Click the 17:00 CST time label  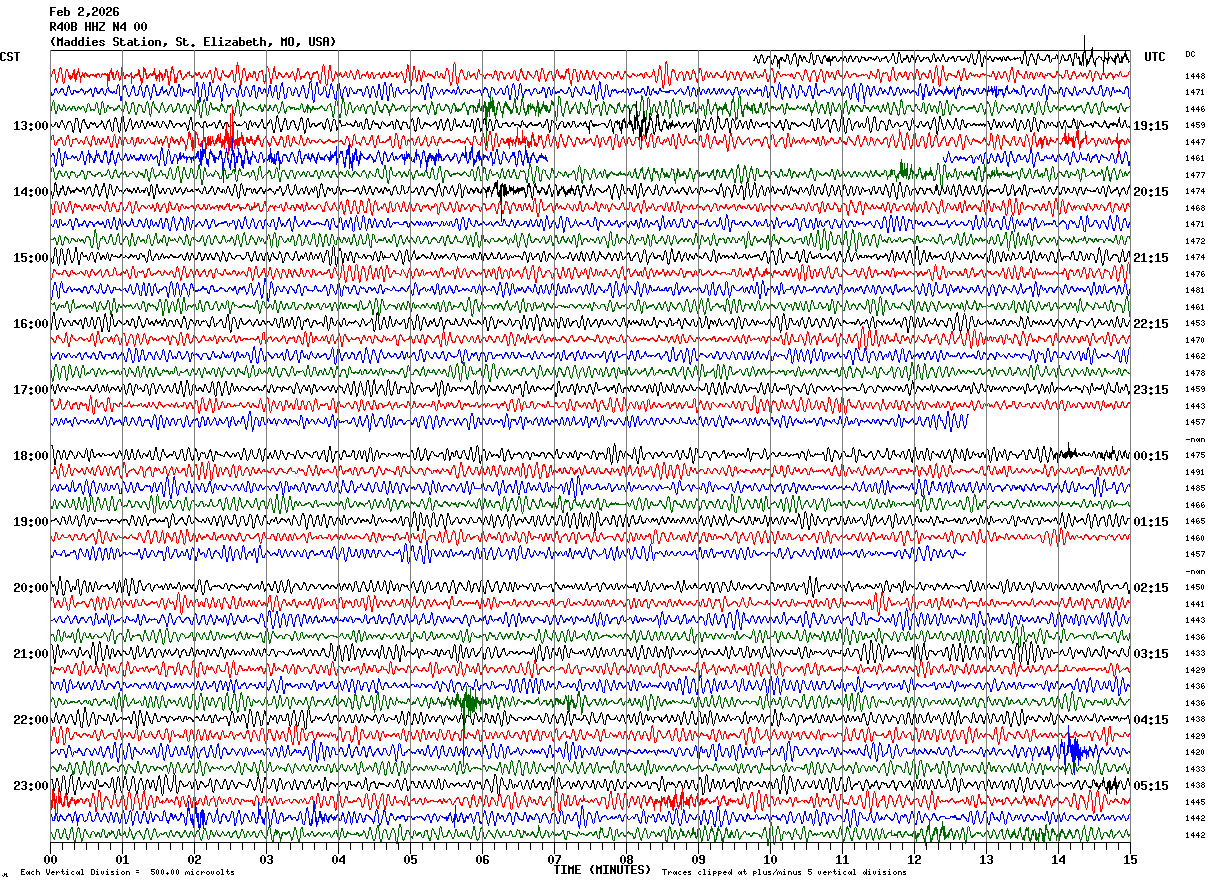pyautogui.click(x=31, y=390)
